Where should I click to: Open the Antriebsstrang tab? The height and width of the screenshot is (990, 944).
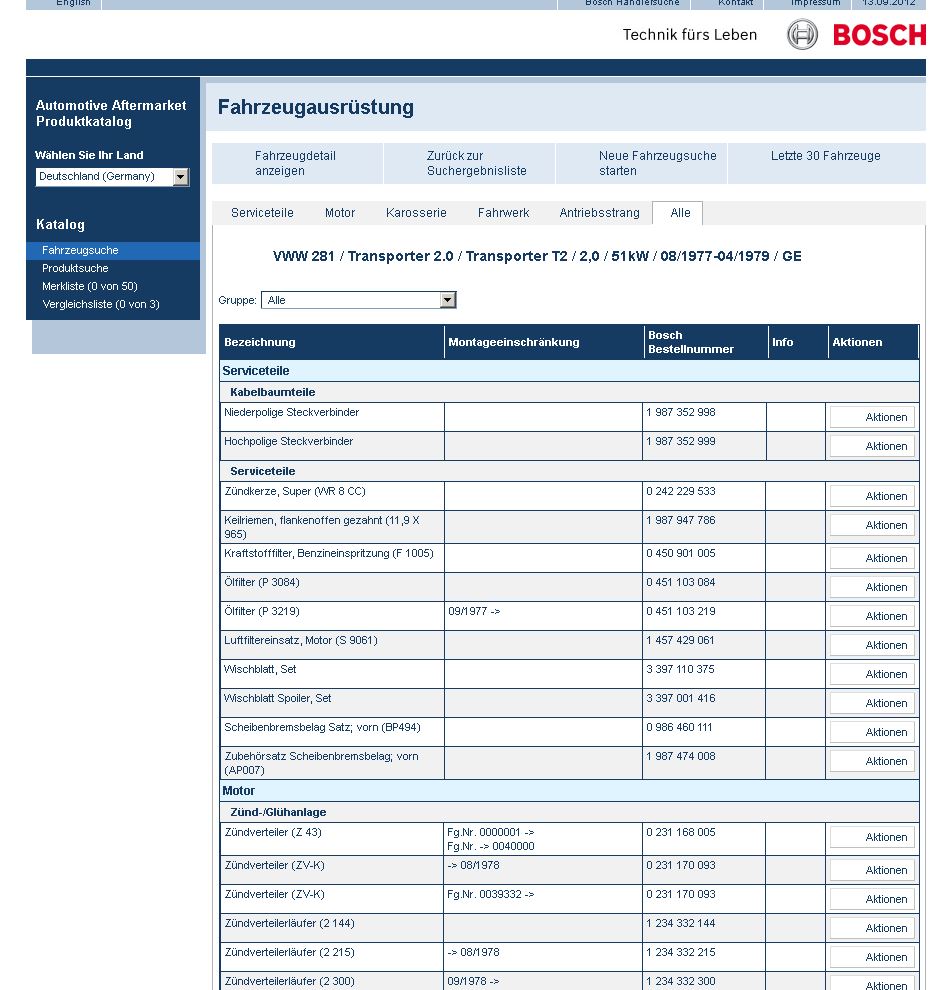(599, 213)
